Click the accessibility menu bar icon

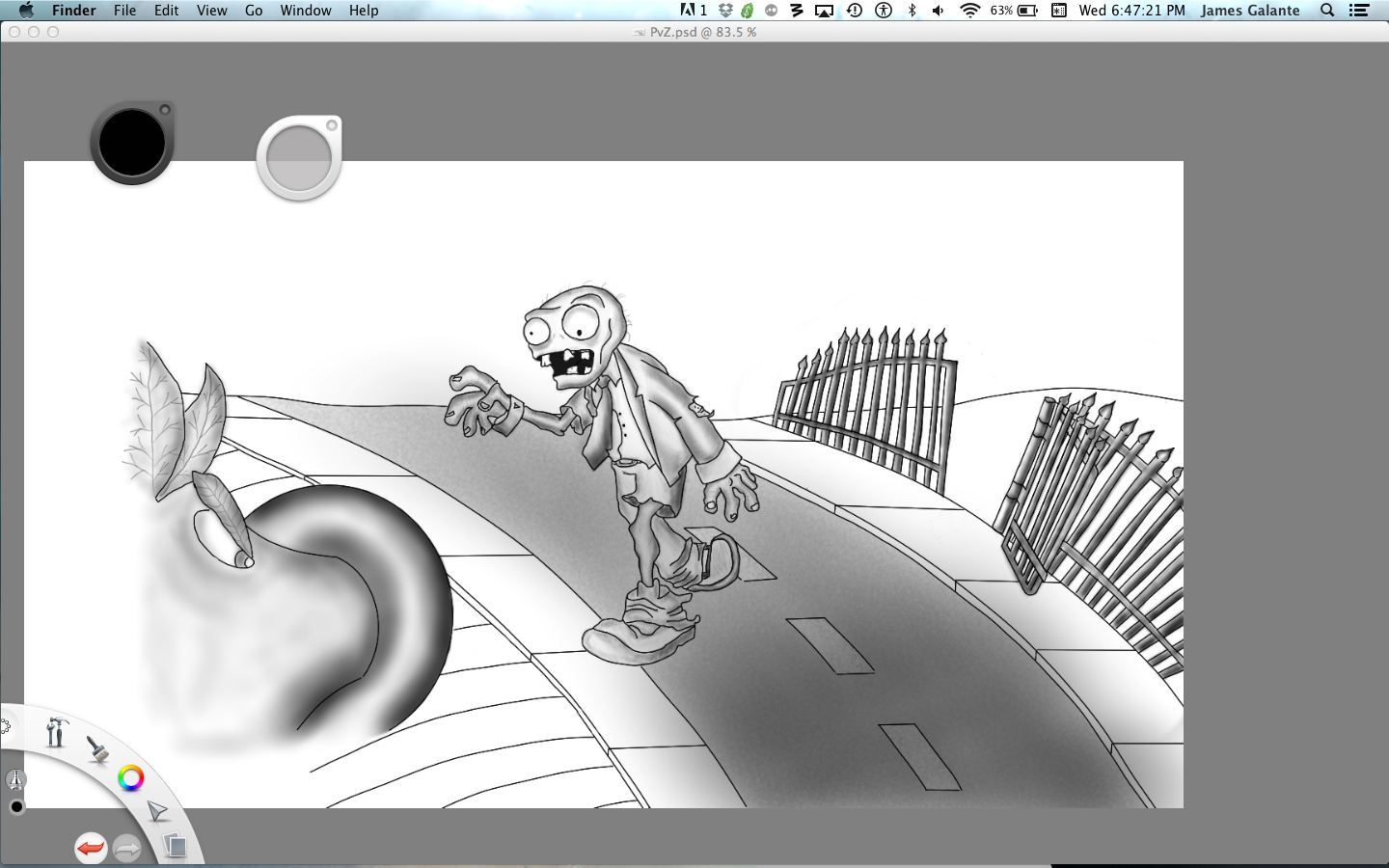pyautogui.click(x=884, y=11)
